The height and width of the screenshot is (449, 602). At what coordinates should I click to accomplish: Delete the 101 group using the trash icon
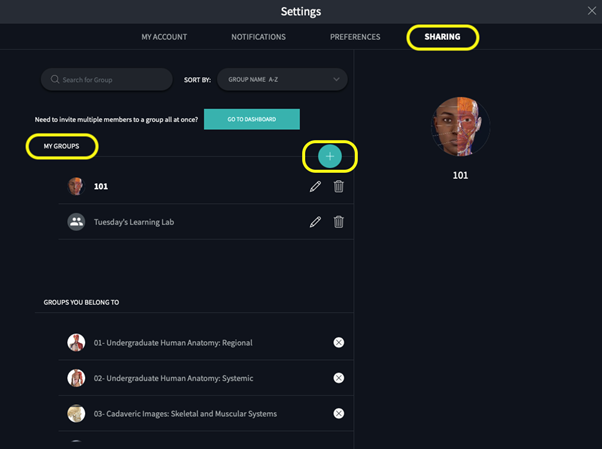[339, 186]
